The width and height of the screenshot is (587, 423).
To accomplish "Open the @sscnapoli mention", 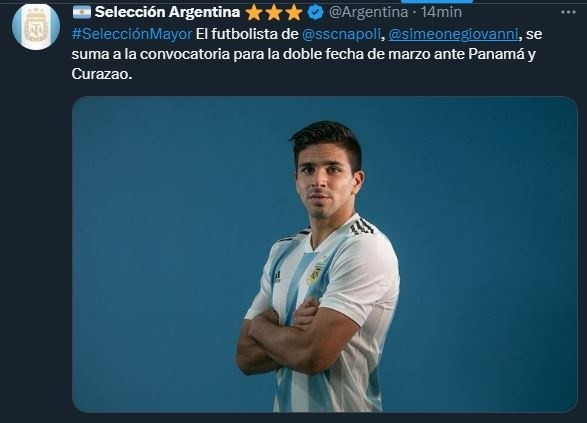I will pyautogui.click(x=341, y=34).
